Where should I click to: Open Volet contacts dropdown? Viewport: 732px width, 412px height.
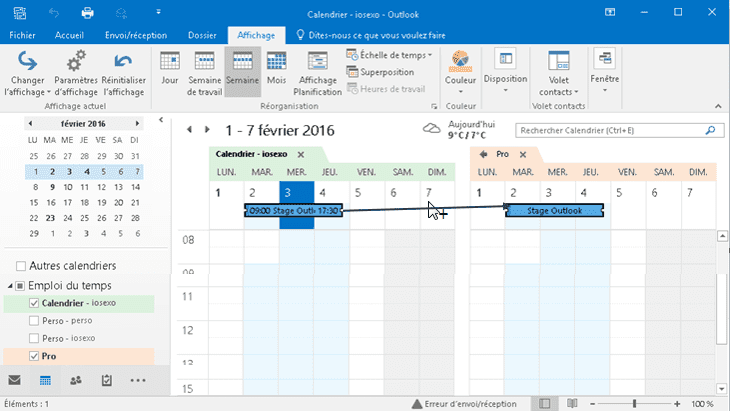coord(558,72)
